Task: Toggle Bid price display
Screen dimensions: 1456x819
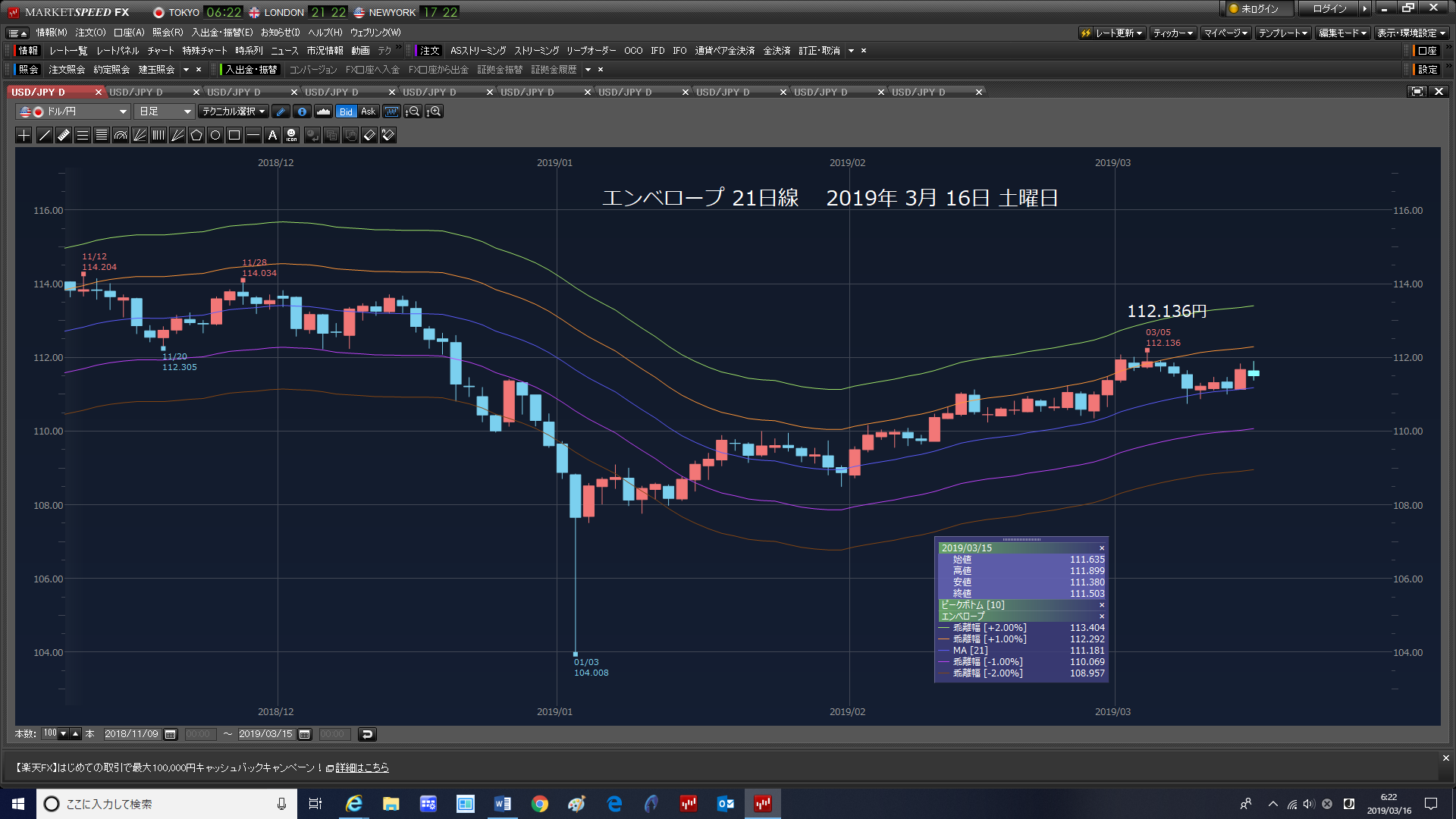Action: click(x=346, y=111)
